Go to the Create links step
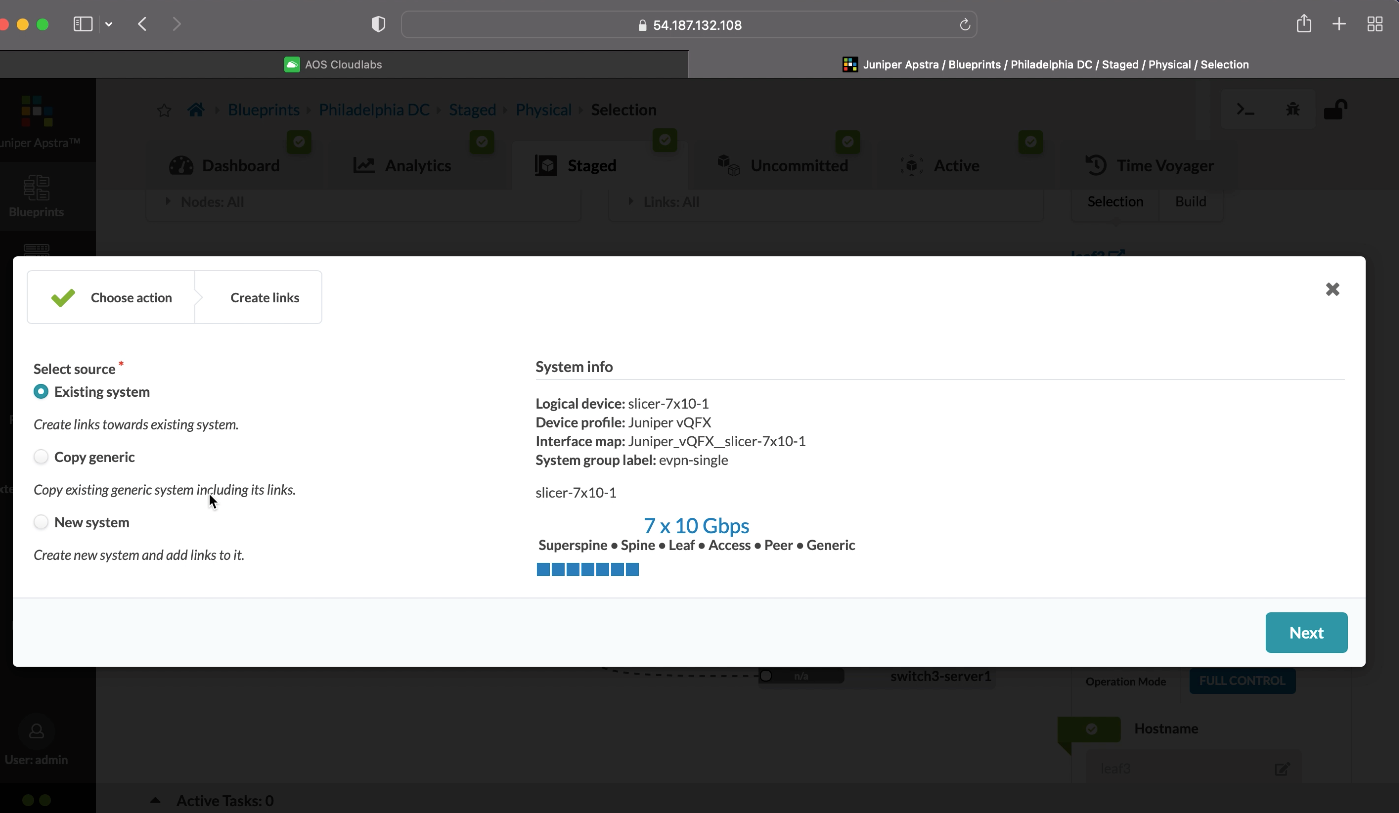This screenshot has height=813, width=1399. (x=264, y=297)
